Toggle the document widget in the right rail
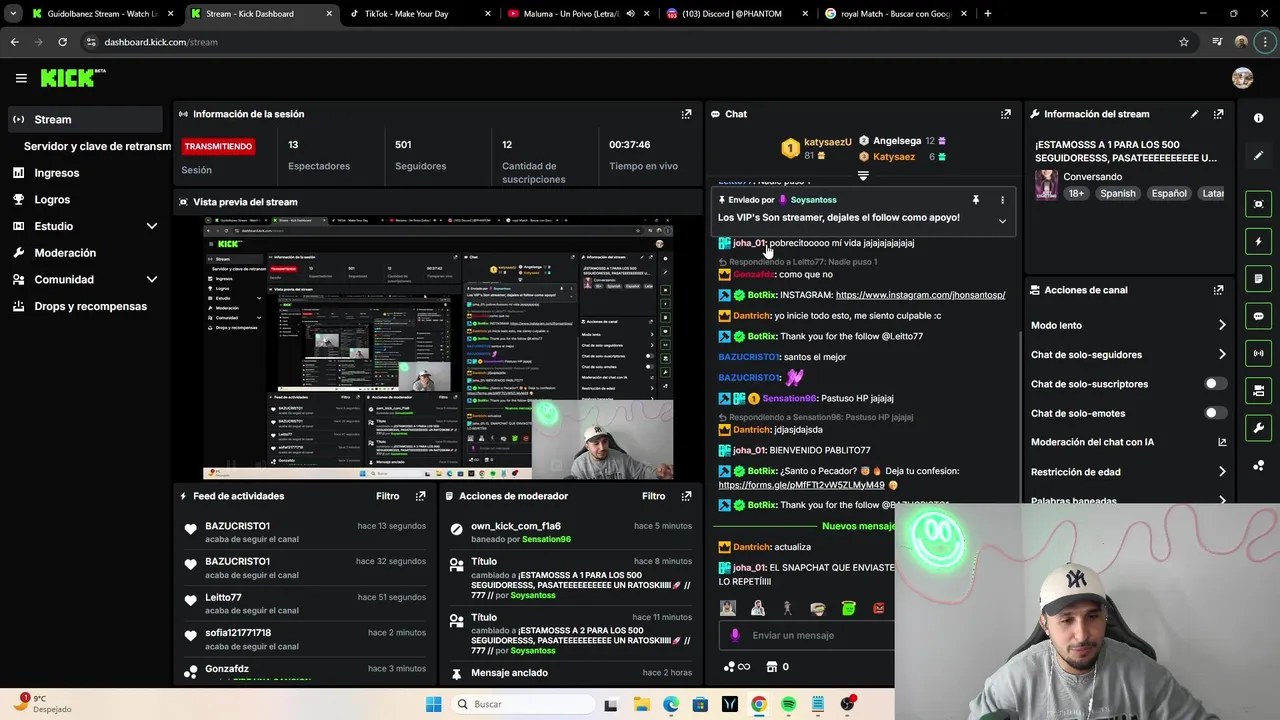This screenshot has width=1280, height=720. pyautogui.click(x=1258, y=278)
